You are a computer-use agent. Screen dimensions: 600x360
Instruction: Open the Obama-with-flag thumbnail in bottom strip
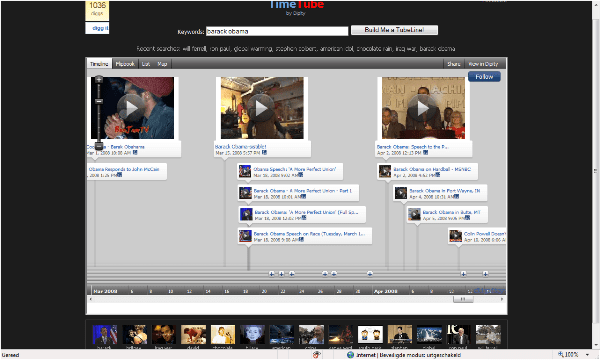coord(104,335)
